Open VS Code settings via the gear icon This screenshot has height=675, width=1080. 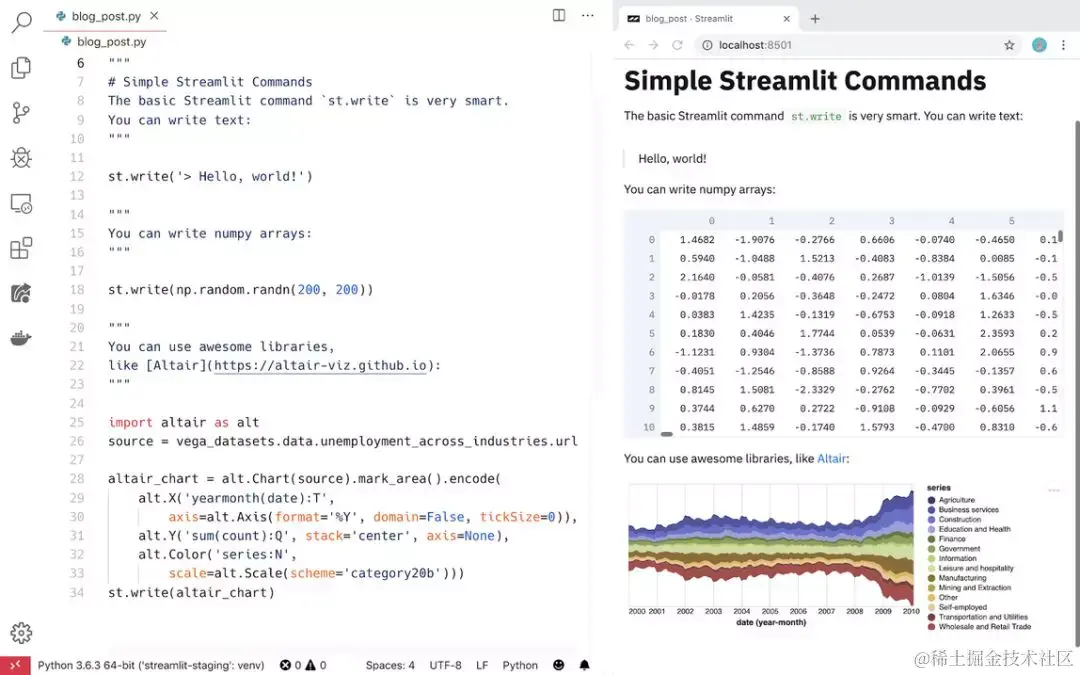(x=22, y=632)
